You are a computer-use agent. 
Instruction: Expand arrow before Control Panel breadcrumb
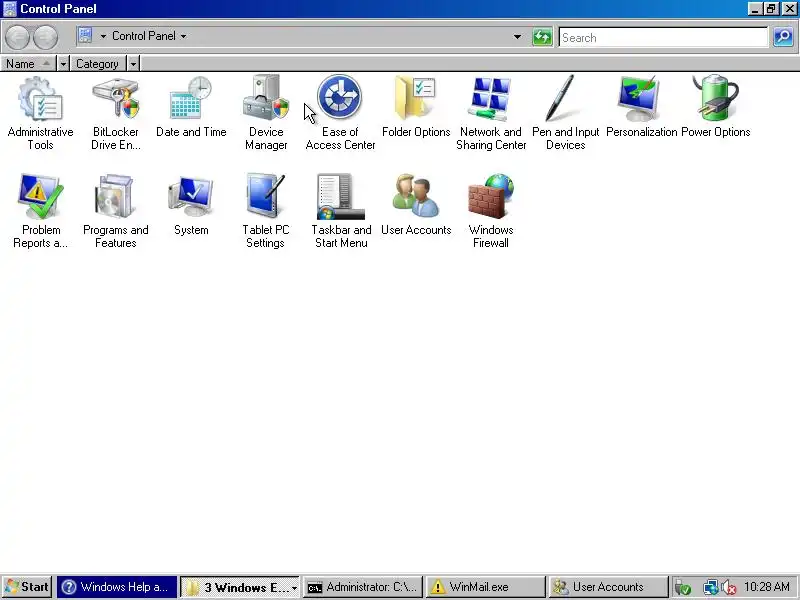coord(103,36)
